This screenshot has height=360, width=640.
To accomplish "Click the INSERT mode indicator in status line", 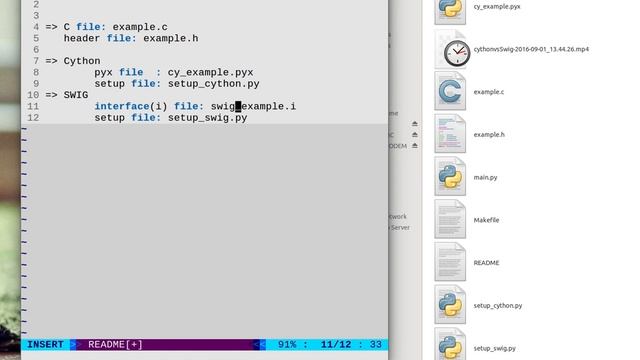I will coord(45,344).
